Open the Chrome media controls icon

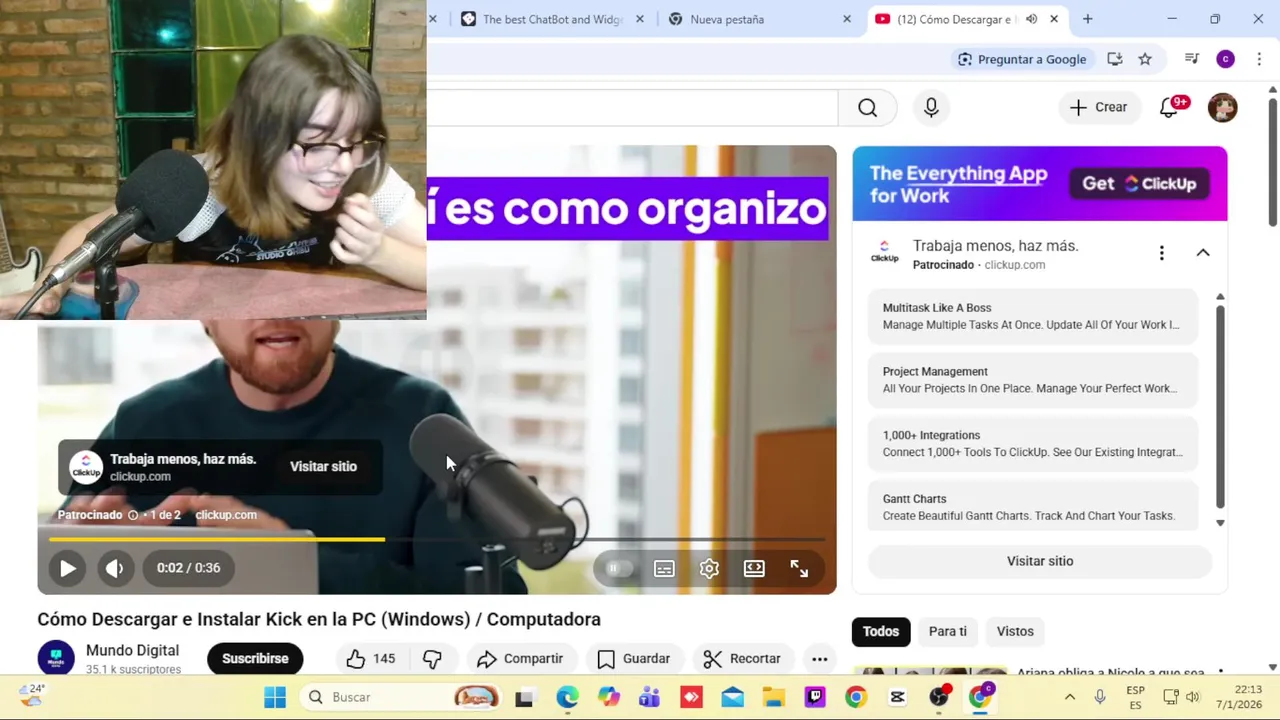coord(1191,59)
